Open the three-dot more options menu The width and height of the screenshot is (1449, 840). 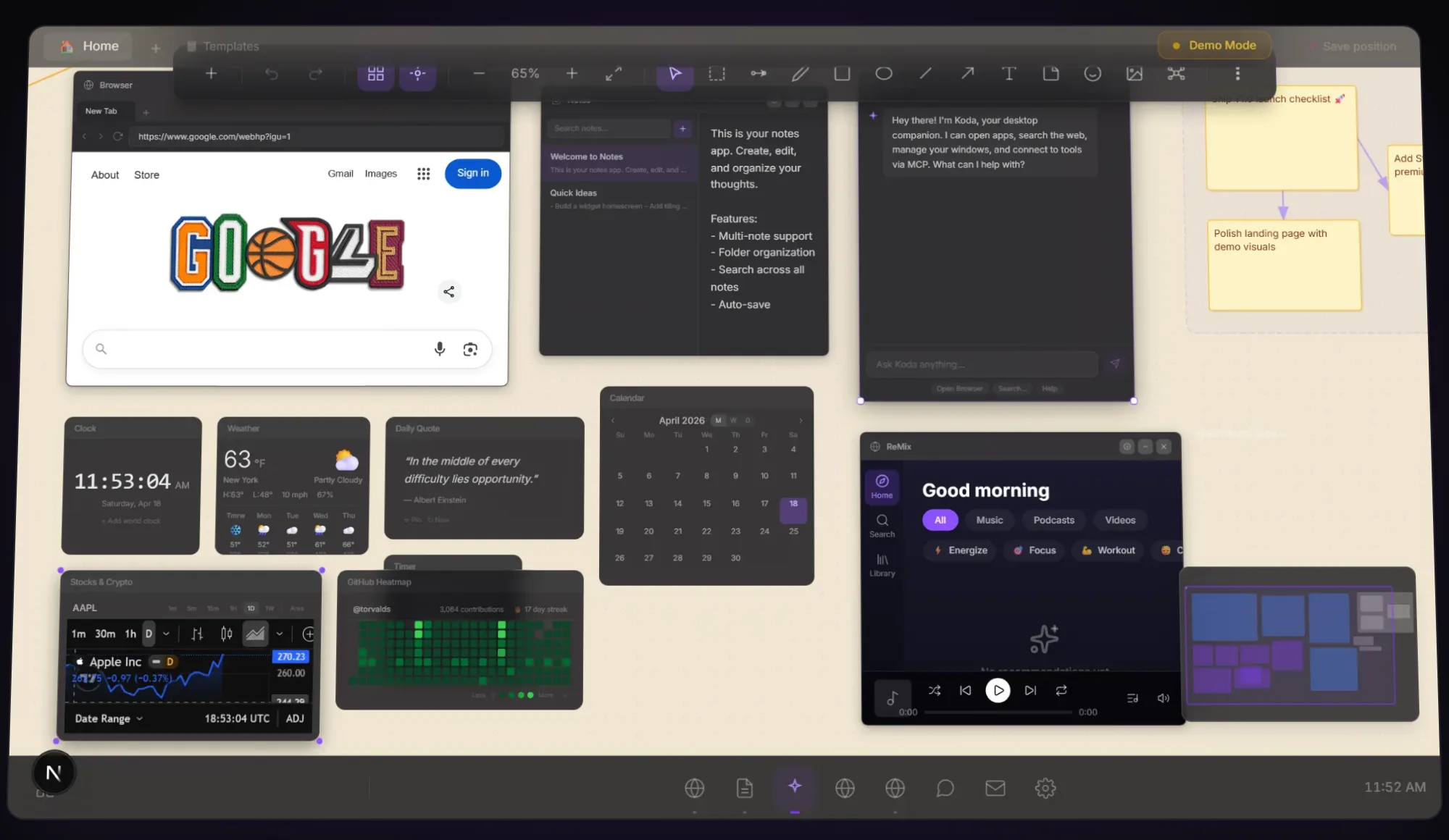(x=1237, y=73)
